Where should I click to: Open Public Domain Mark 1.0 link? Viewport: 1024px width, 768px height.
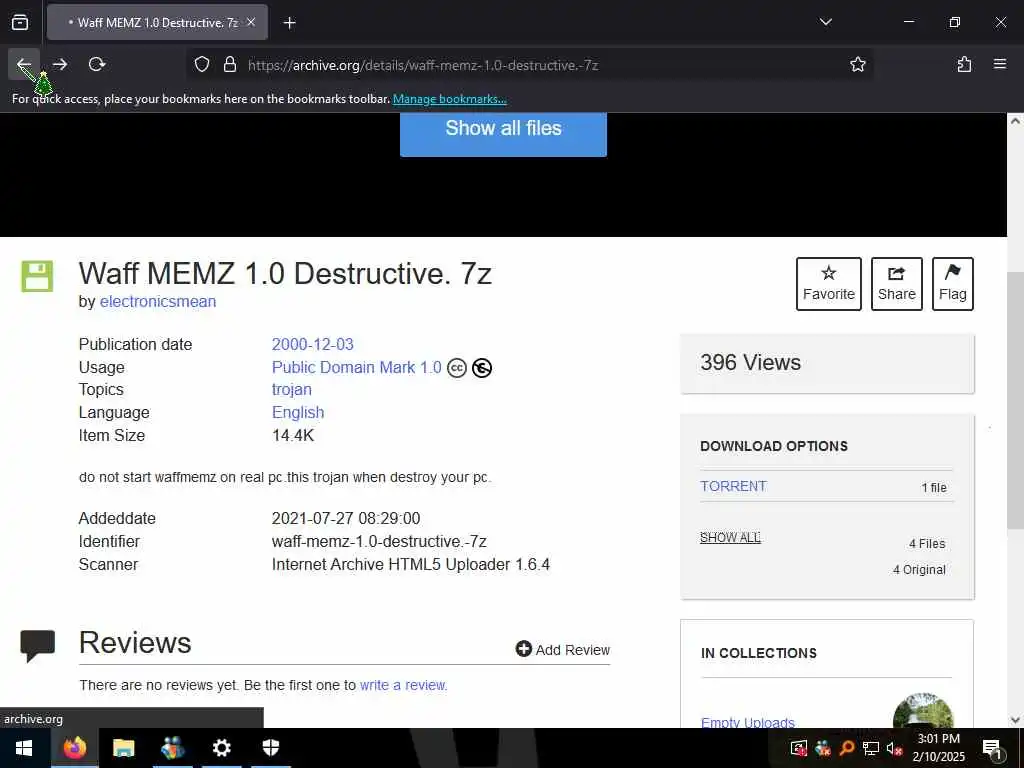coord(357,368)
